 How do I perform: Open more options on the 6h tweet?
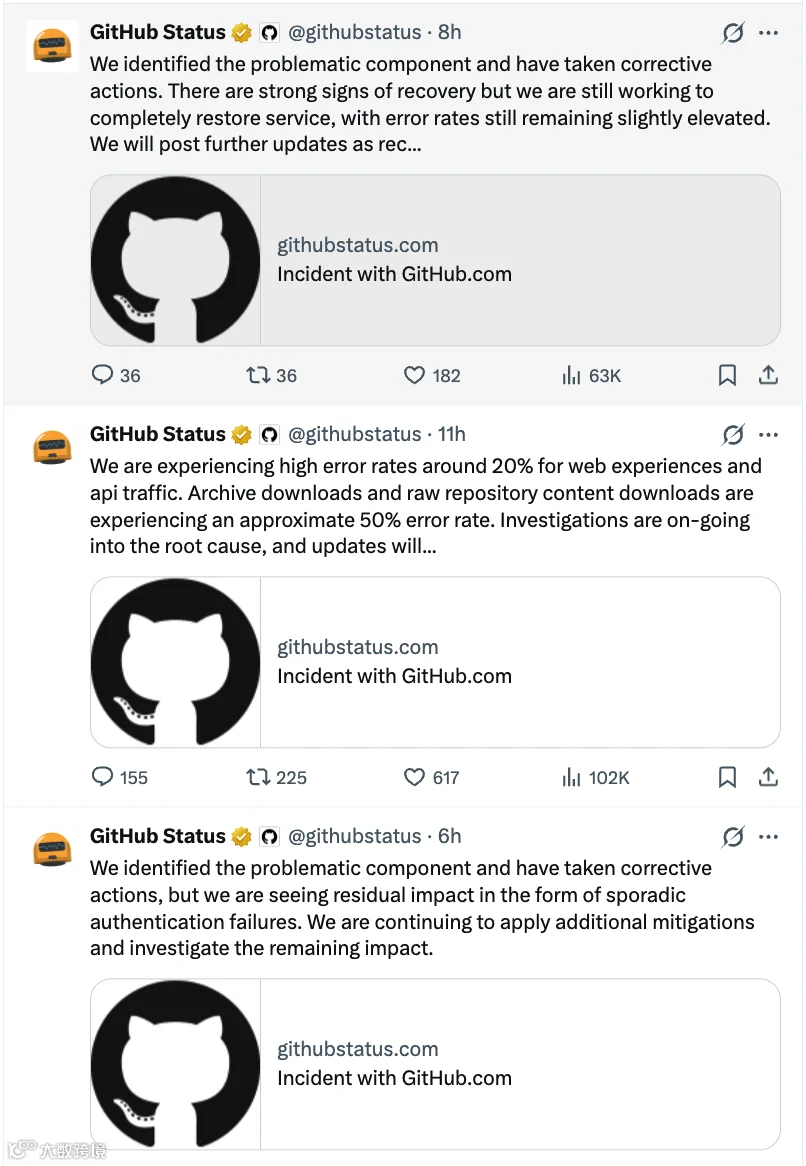(x=768, y=837)
